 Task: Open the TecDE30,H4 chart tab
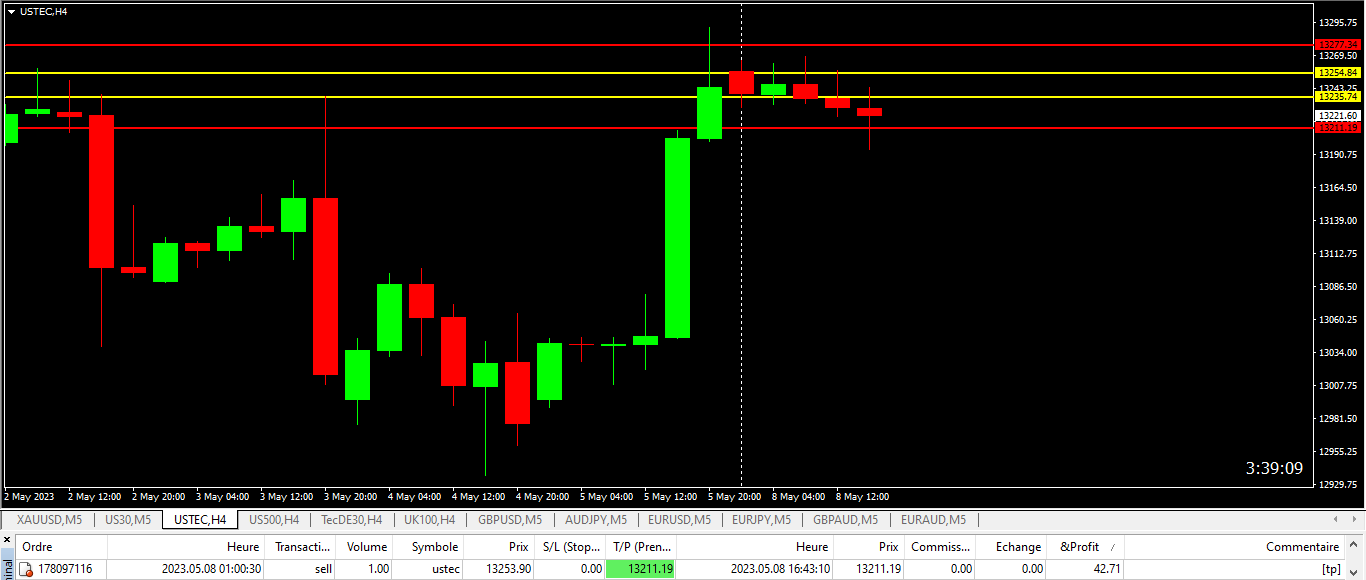(352, 520)
